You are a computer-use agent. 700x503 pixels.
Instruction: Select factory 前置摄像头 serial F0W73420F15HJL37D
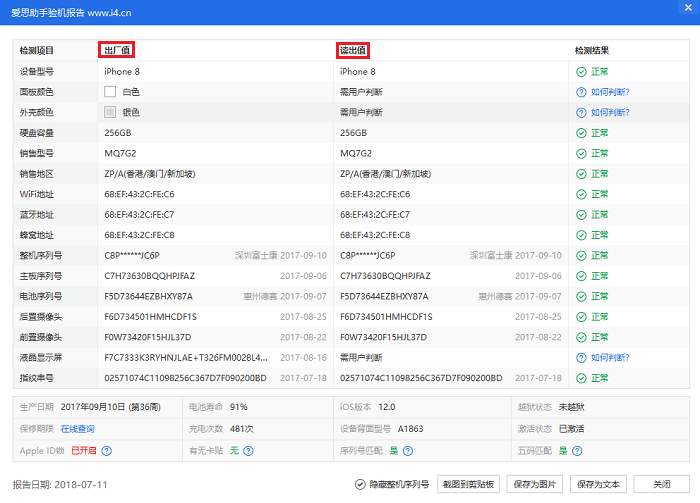pyautogui.click(x=148, y=337)
